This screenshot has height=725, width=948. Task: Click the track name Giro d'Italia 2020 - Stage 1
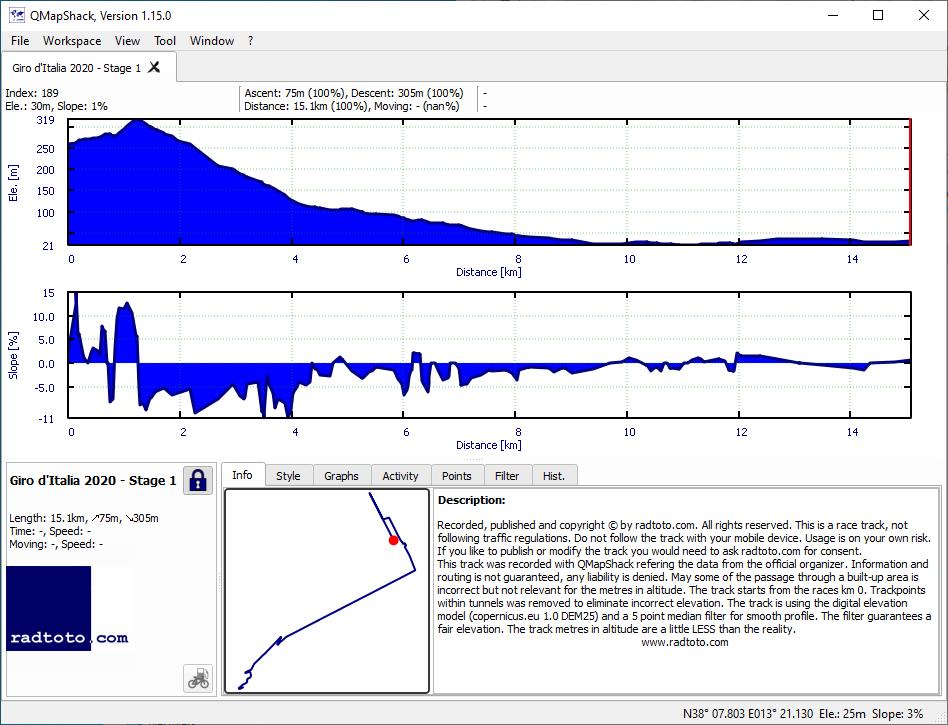(93, 481)
